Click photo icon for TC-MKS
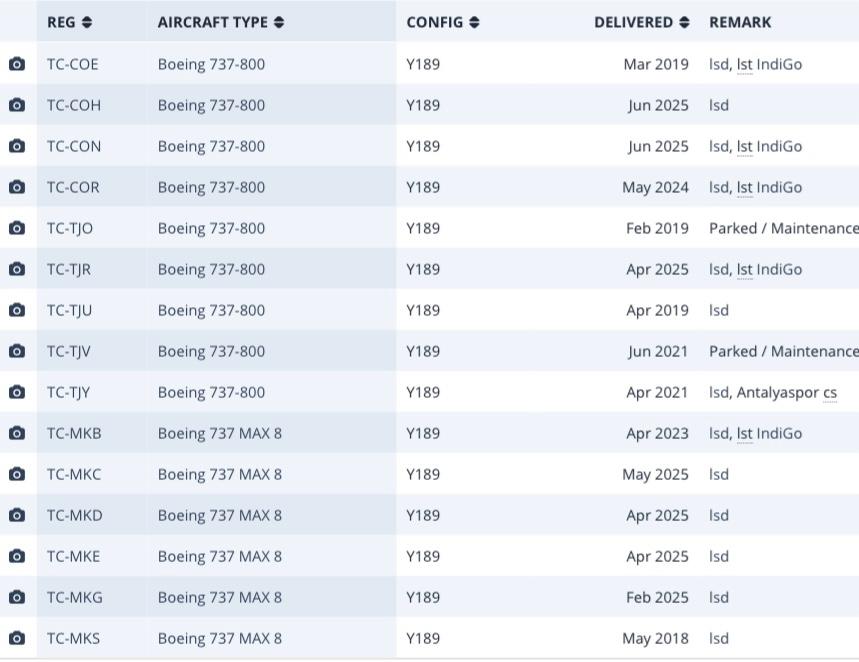The height and width of the screenshot is (662, 859). click(x=17, y=638)
